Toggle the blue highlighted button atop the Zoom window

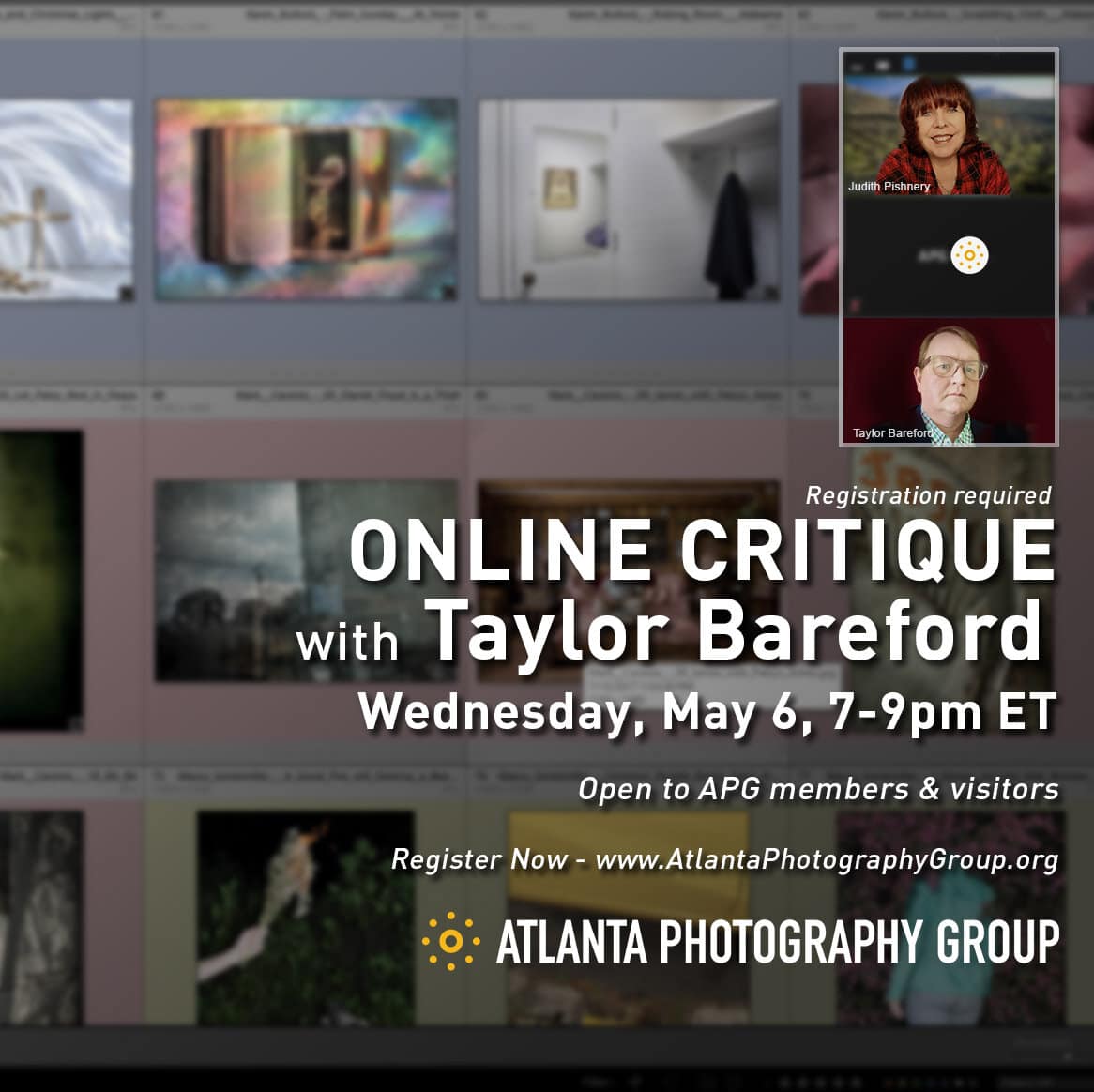click(x=907, y=62)
